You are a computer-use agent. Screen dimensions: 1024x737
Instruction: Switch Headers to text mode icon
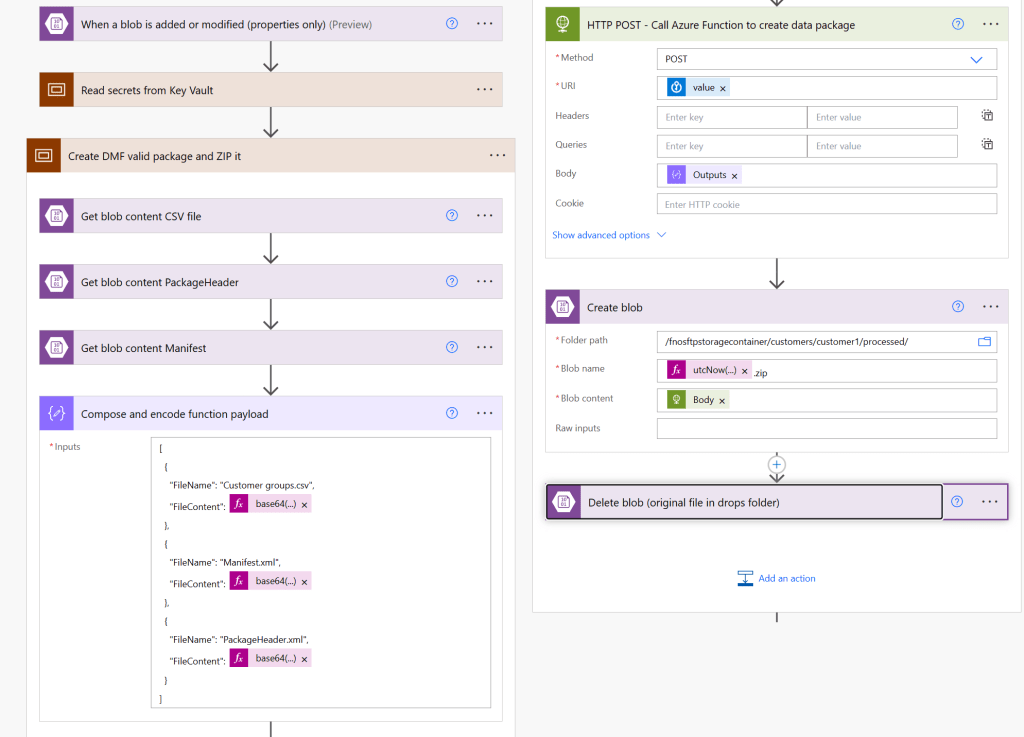click(x=986, y=116)
